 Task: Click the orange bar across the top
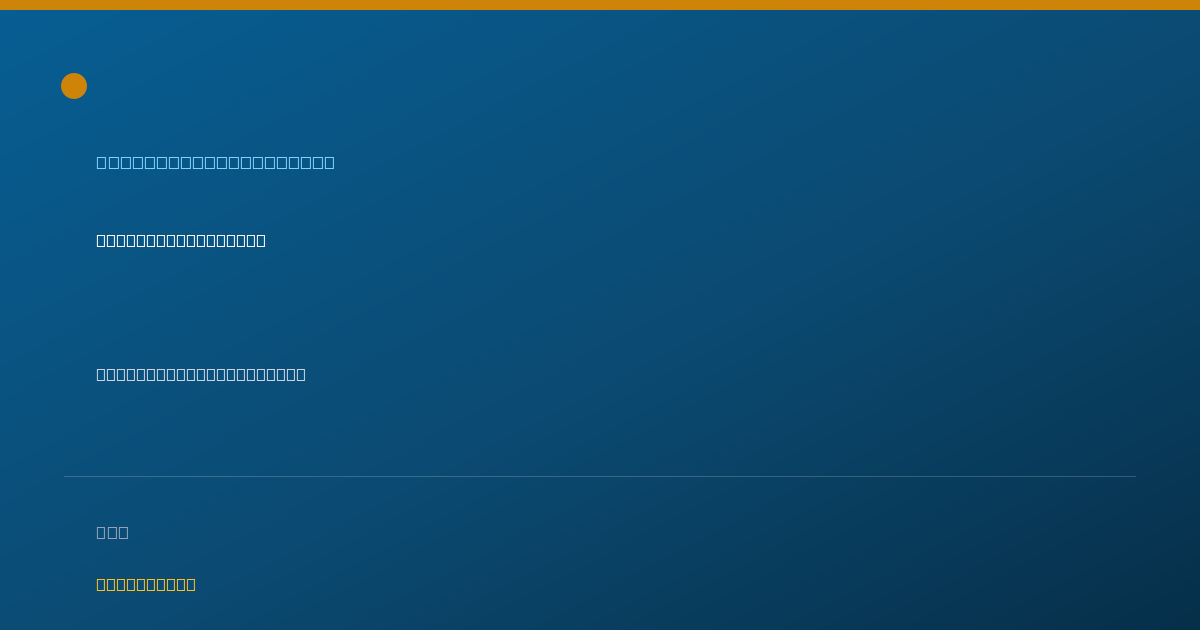[600, 5]
